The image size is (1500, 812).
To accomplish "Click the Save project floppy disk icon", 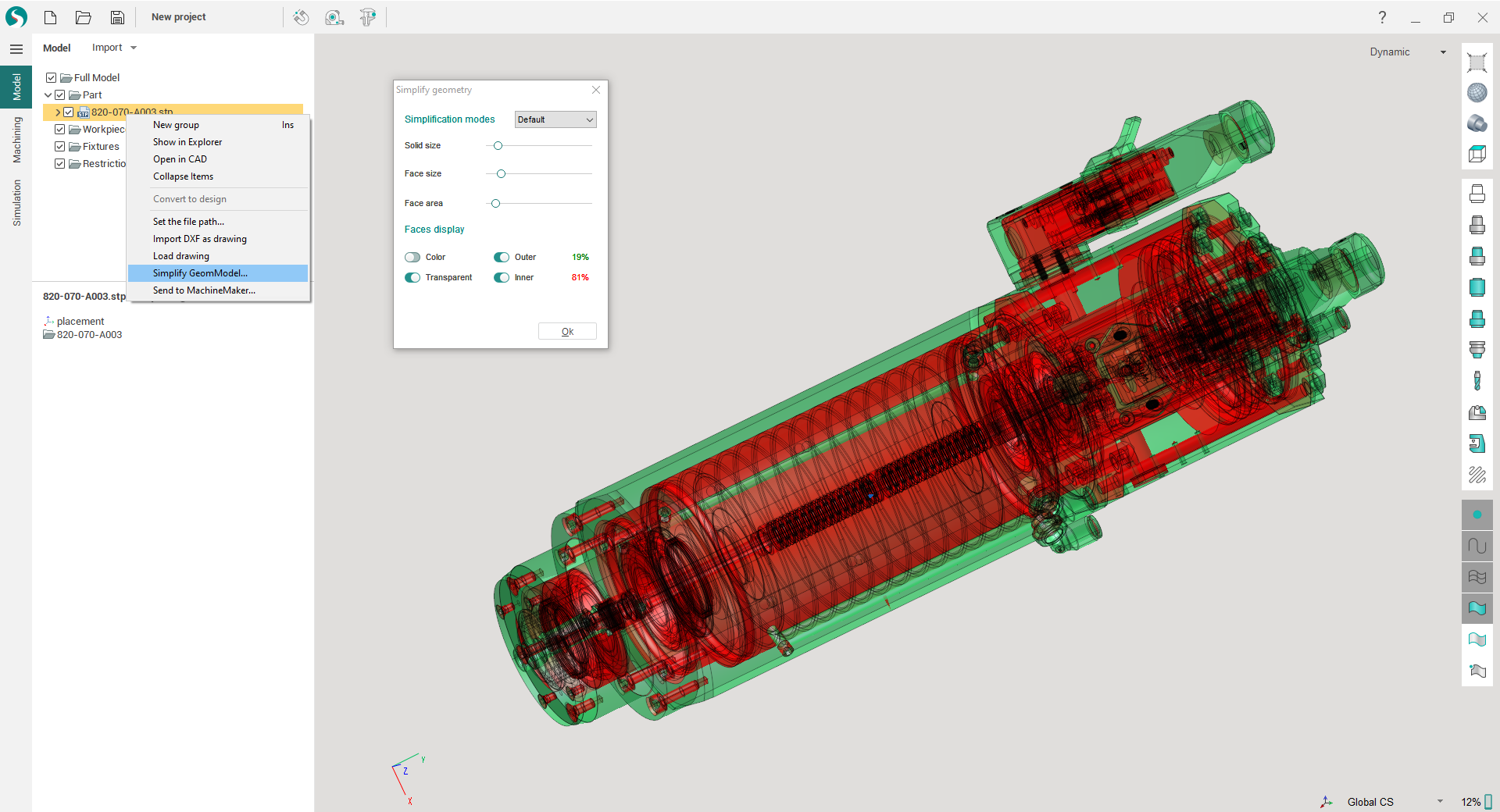I will [117, 17].
